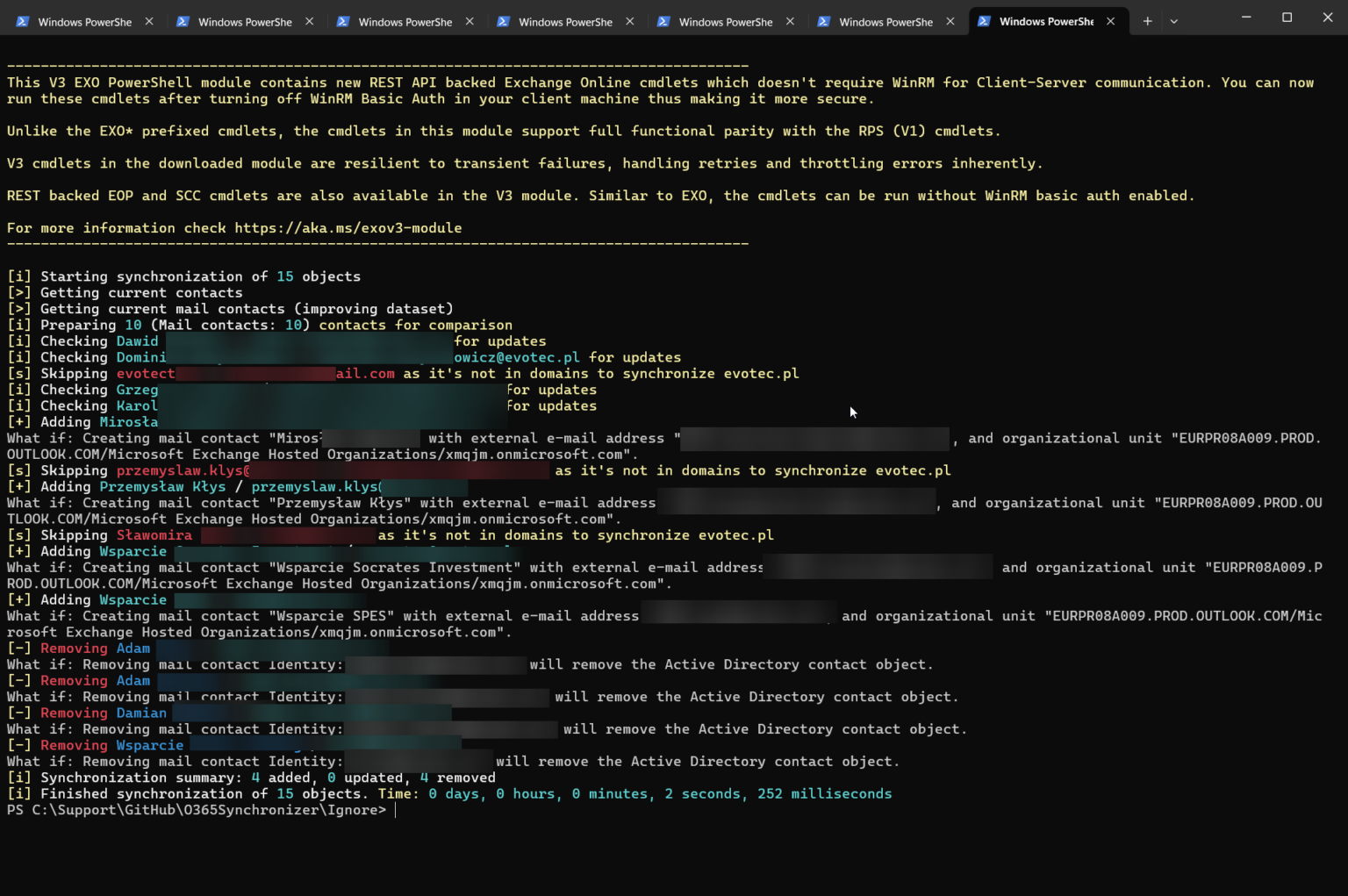Close the first Windows PowerShell tab

[149, 22]
